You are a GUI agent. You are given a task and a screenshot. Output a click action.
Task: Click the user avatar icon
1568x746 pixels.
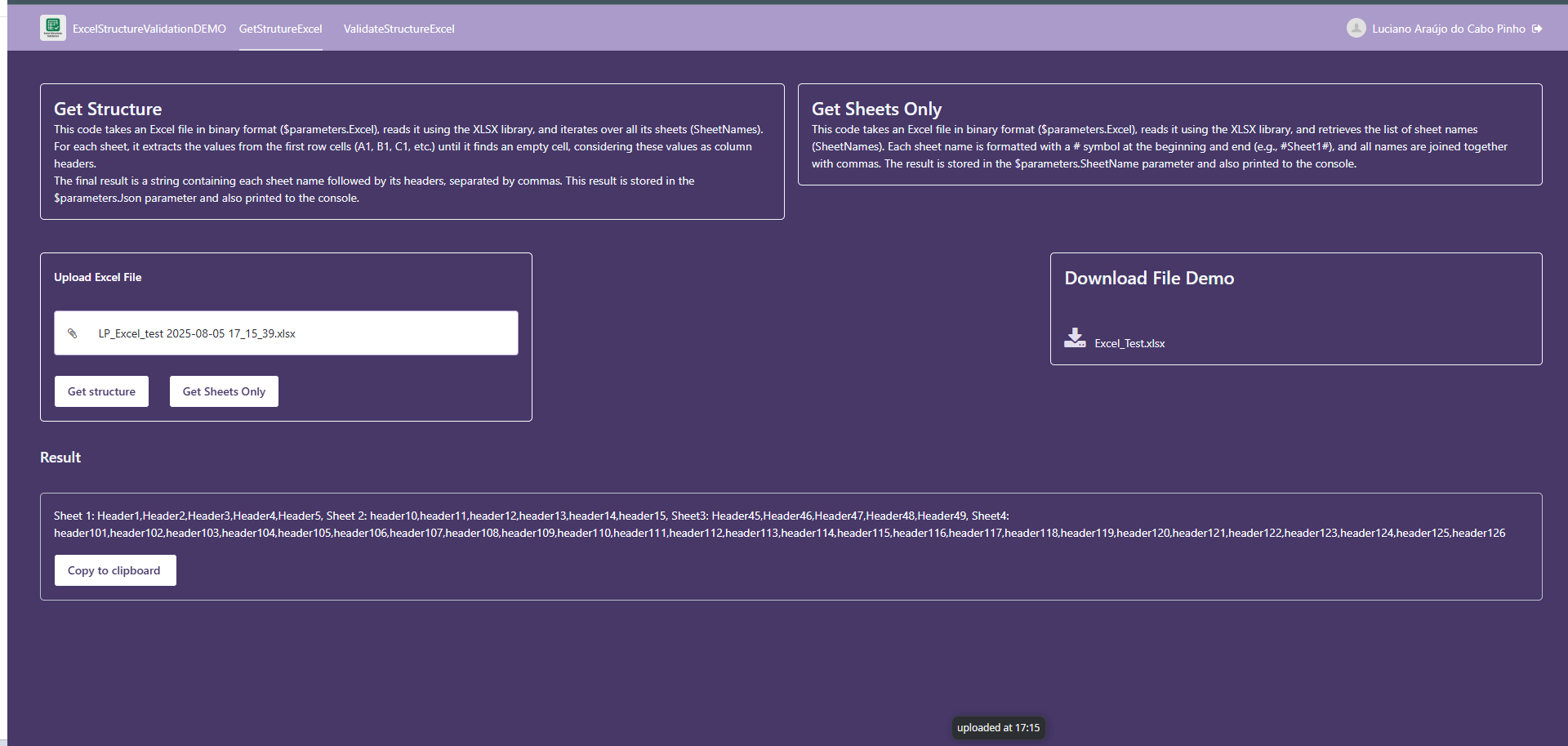point(1356,29)
